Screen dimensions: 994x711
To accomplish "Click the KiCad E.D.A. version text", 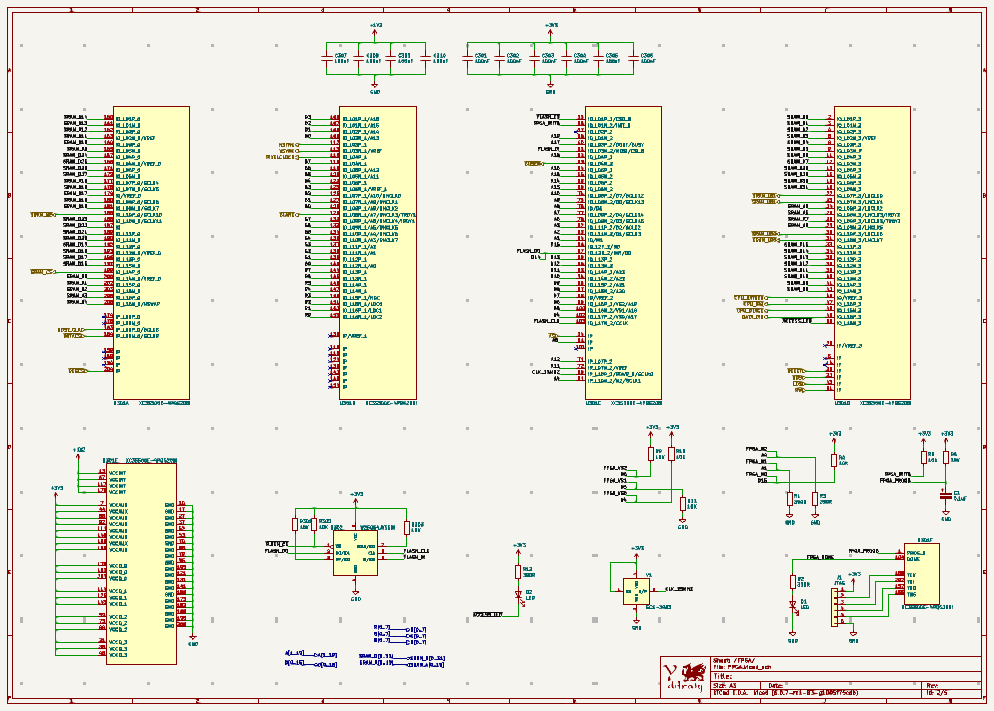I will [786, 692].
